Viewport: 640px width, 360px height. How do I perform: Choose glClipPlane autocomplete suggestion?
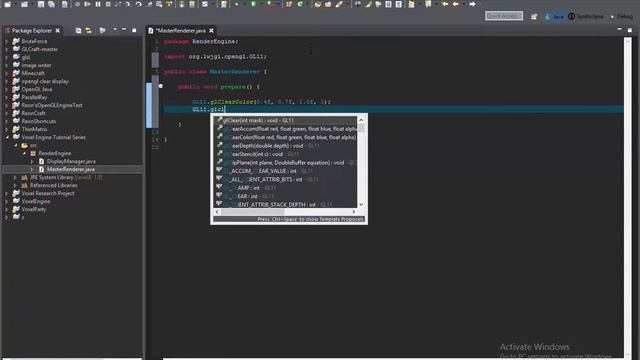pyautogui.click(x=286, y=162)
